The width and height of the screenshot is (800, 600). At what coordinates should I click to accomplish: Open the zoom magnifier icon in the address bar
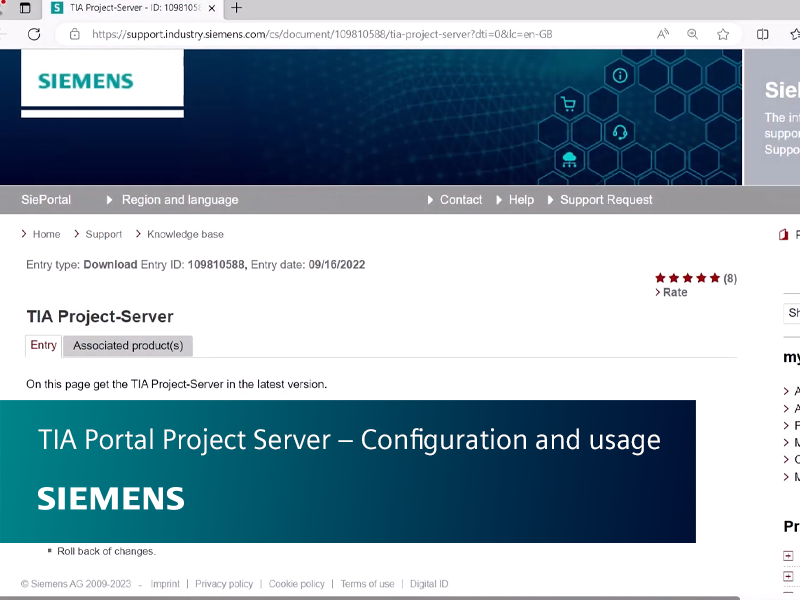click(692, 33)
